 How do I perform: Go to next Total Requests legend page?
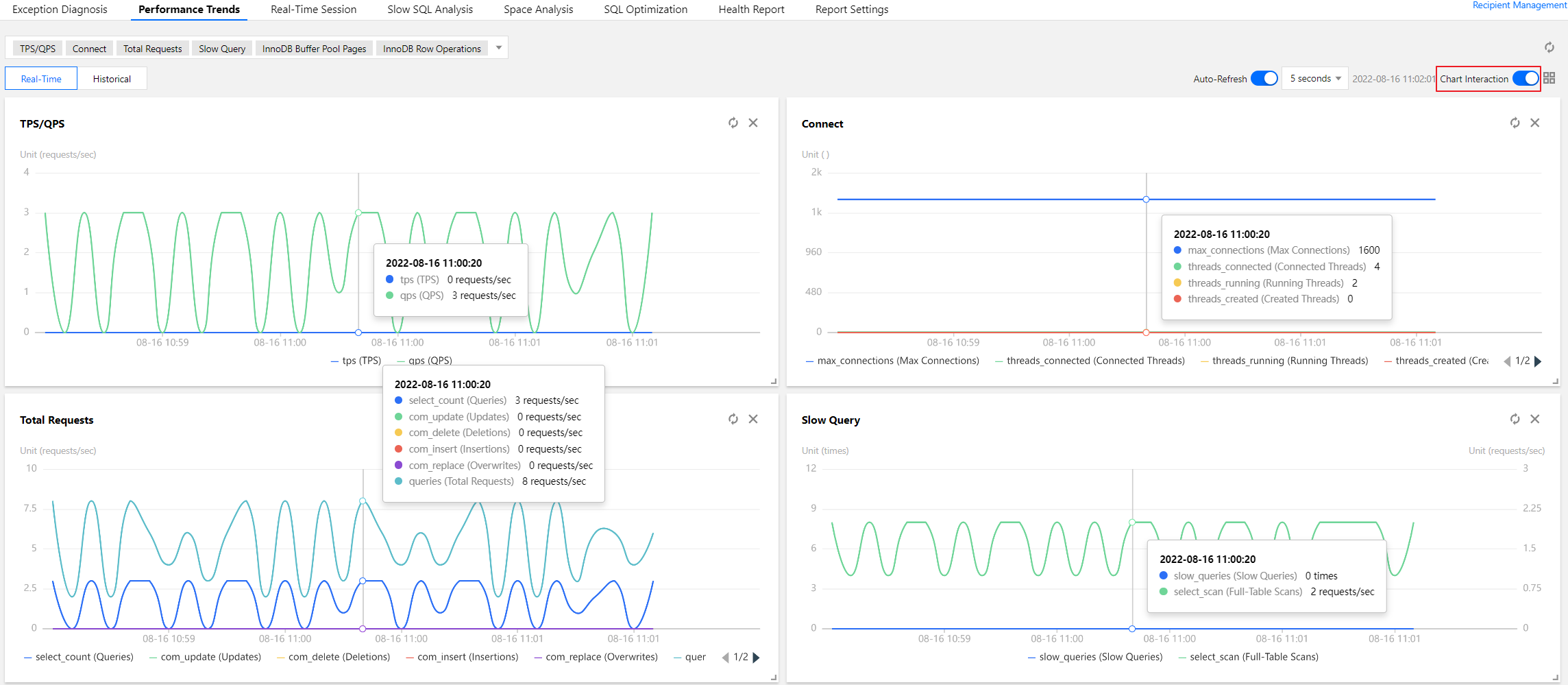click(757, 658)
